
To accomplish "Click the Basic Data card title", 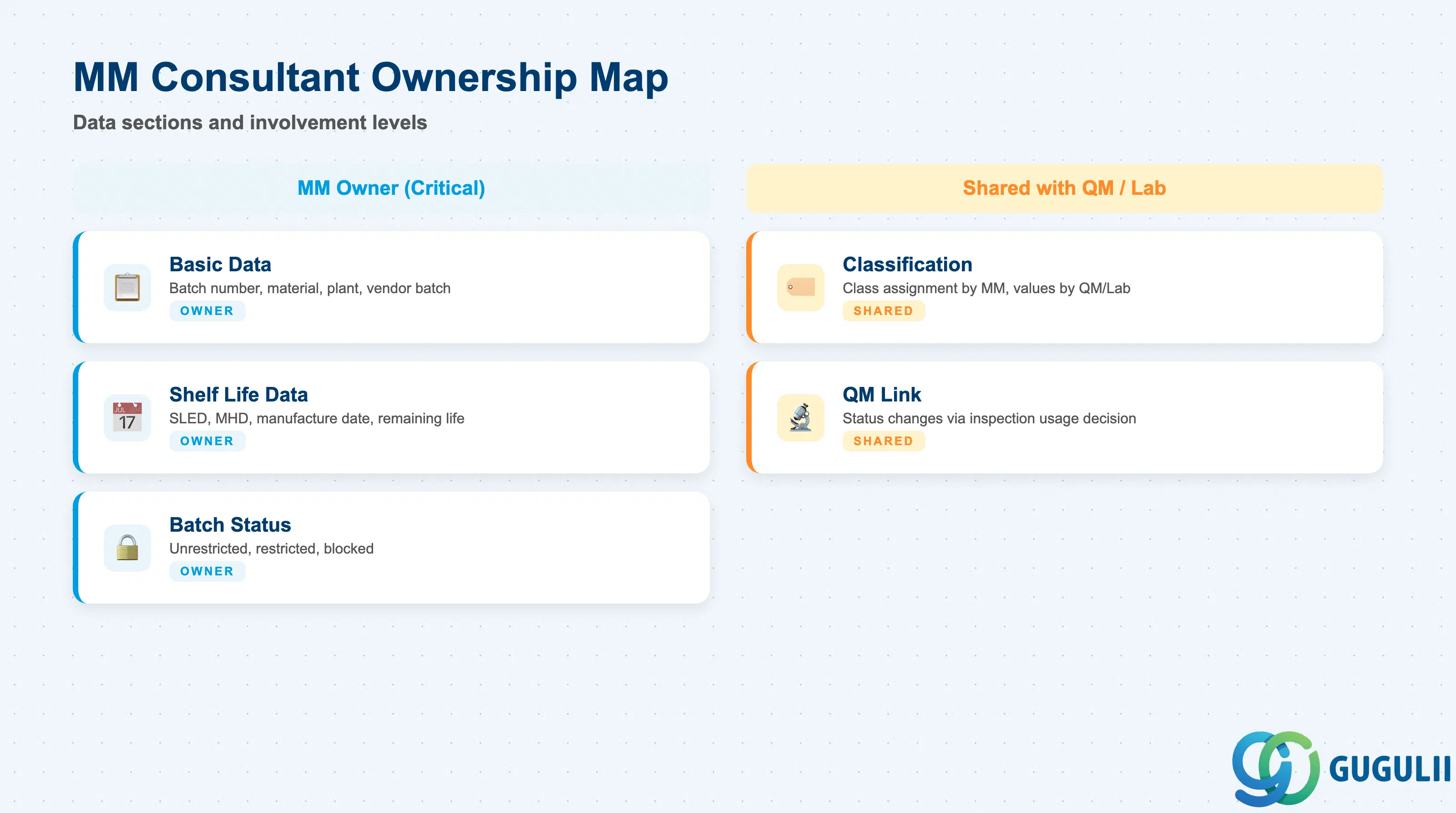I will pos(220,264).
